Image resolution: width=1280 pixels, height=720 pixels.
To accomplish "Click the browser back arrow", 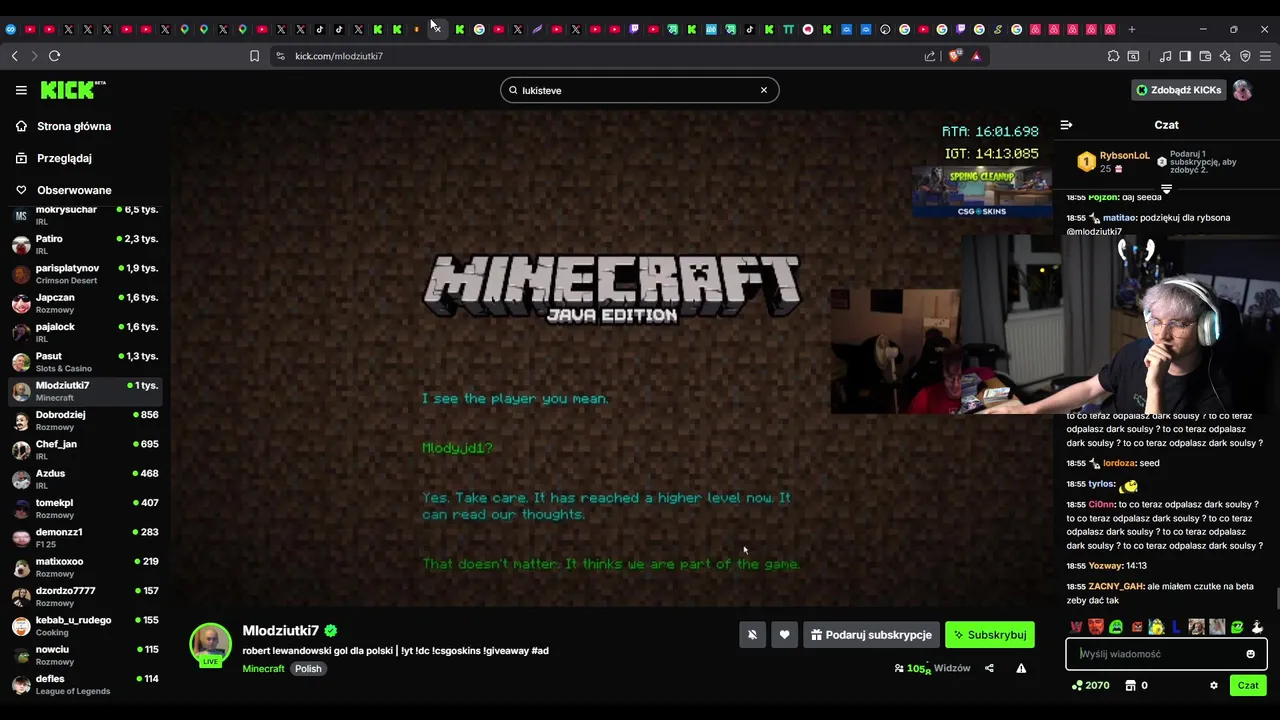I will pyautogui.click(x=14, y=56).
